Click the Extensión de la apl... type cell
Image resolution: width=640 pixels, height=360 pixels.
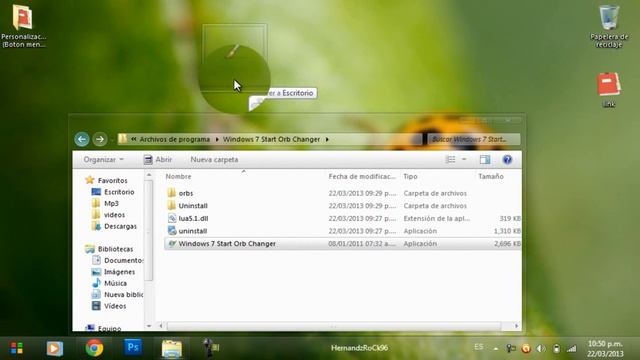(x=437, y=218)
